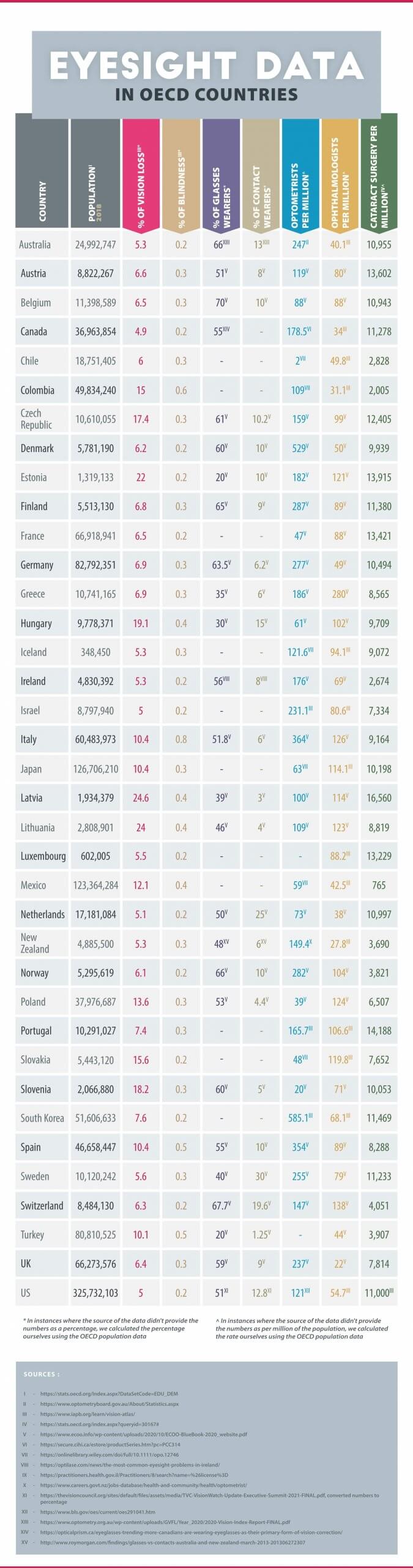Click the Australia row label
413x1568 pixels.
click(x=35, y=244)
